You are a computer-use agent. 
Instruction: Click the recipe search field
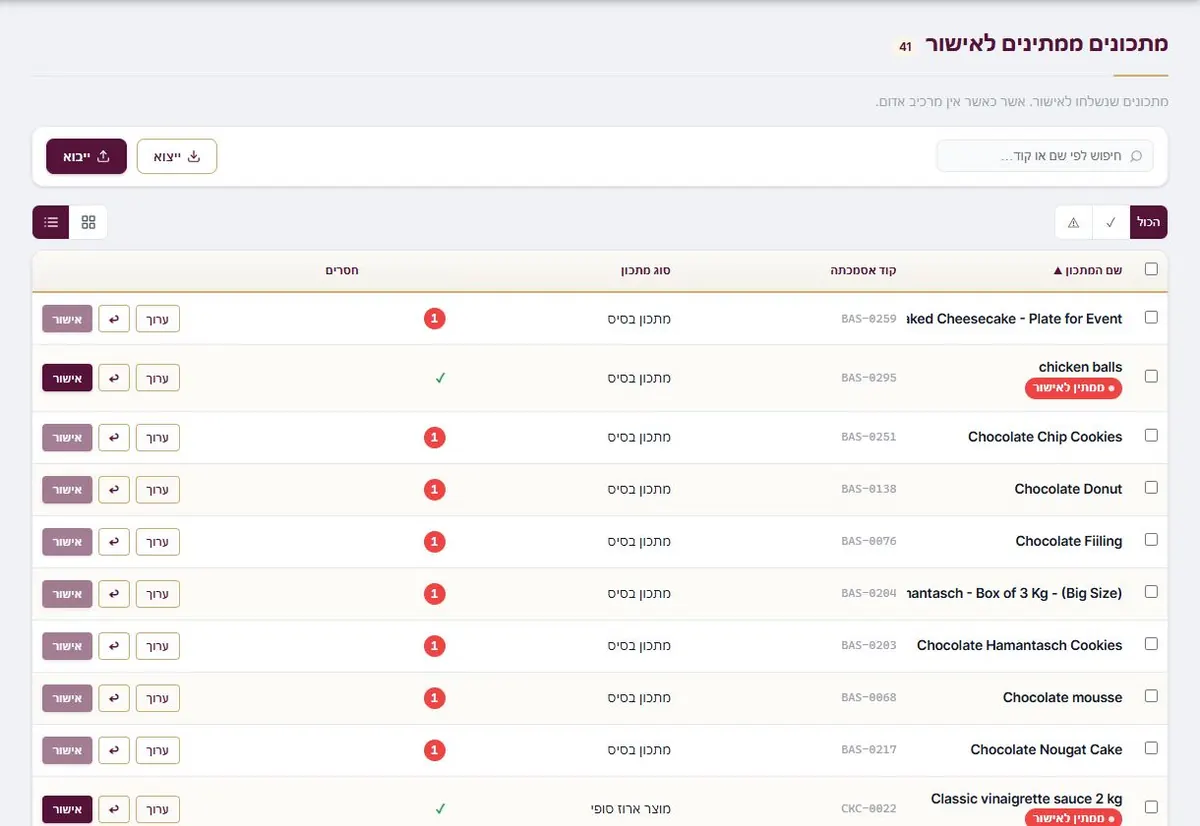1045,156
